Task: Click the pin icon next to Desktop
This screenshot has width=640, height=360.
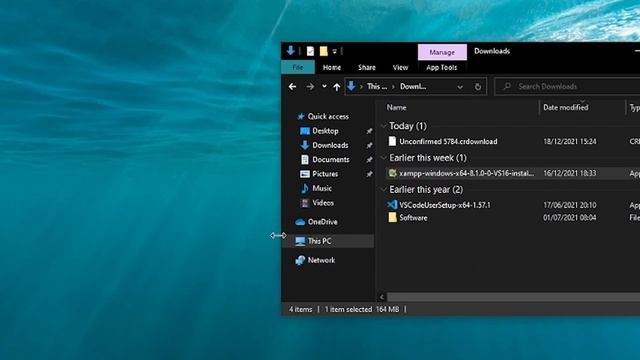Action: [x=369, y=131]
